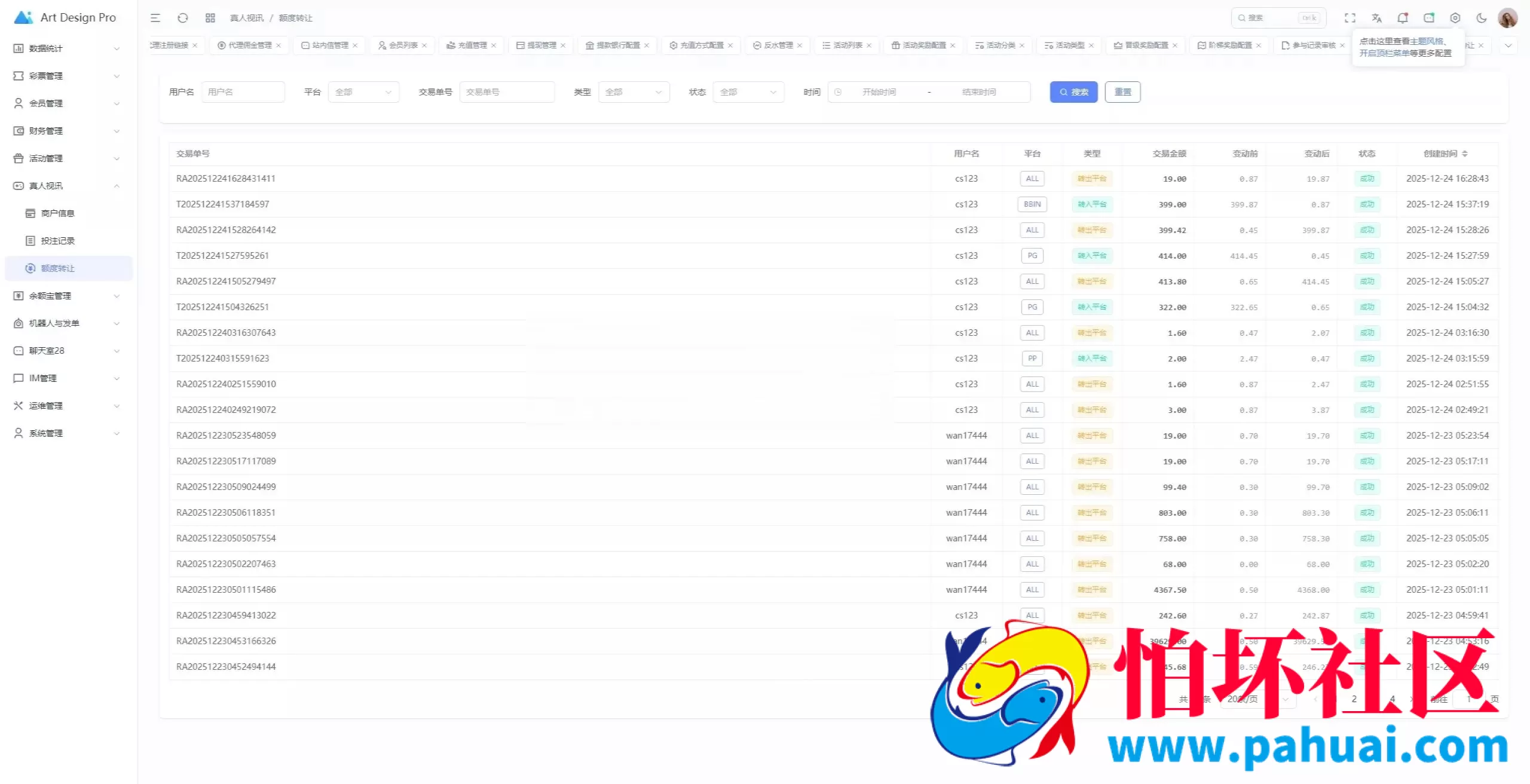The width and height of the screenshot is (1530, 784).
Task: Expand the 机器人与发单 sidebar menu
Action: click(68, 323)
